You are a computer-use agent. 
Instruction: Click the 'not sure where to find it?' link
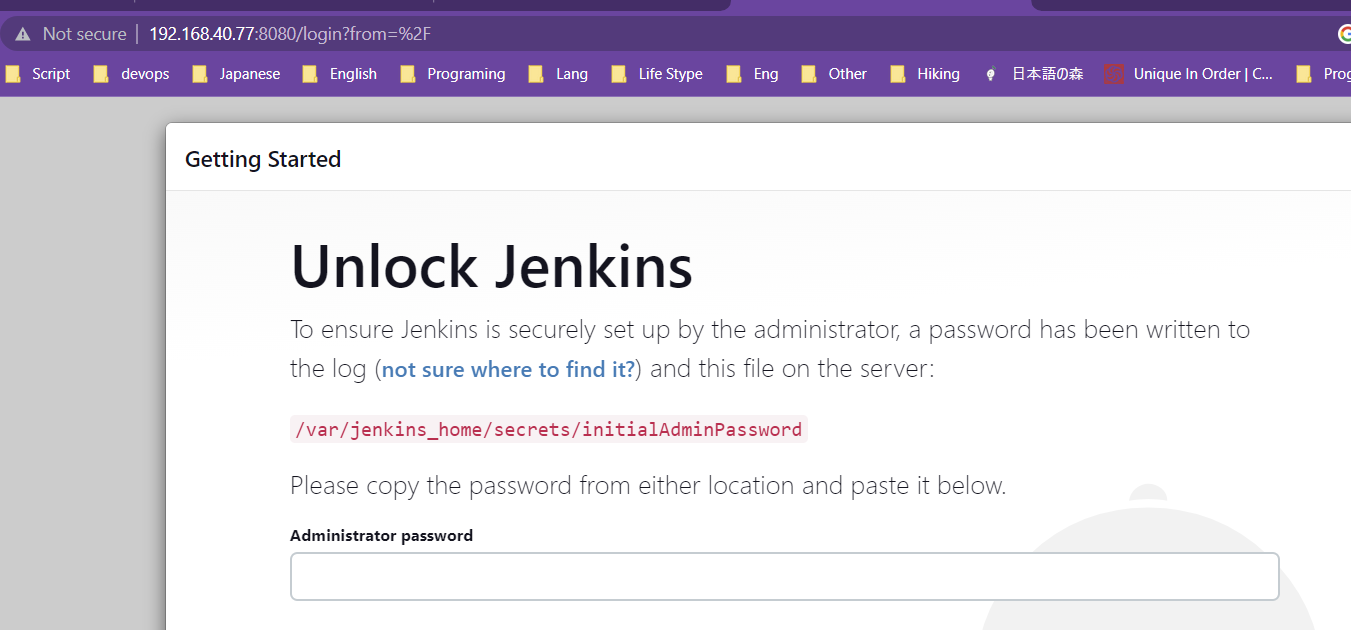click(x=508, y=369)
